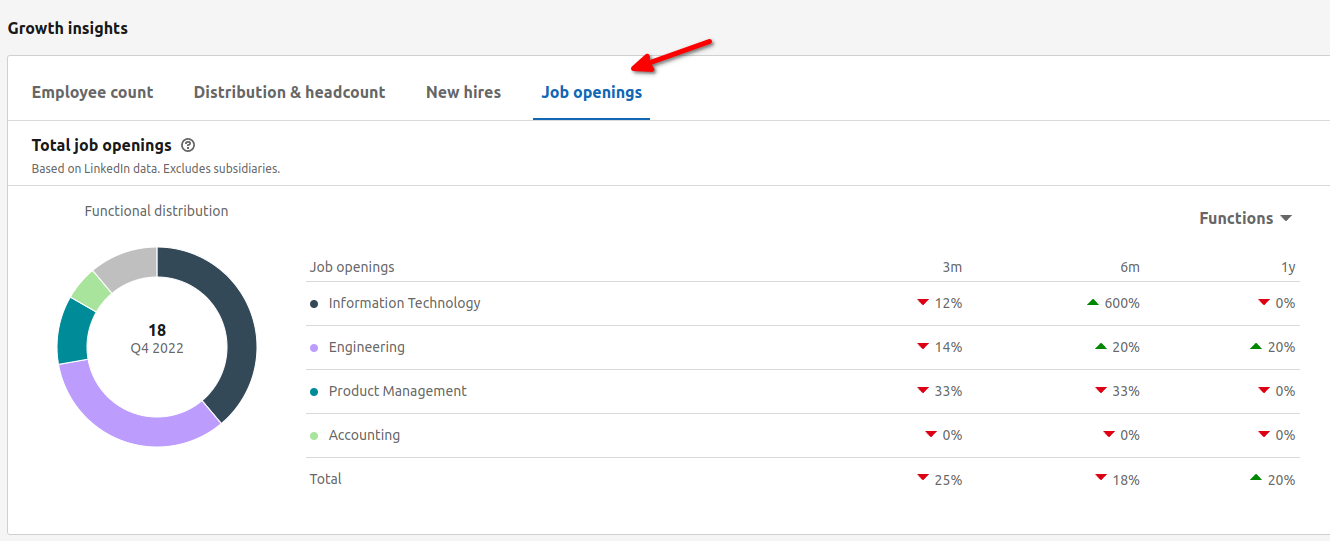Viewport: 1330px width, 541px height.
Task: Open the Functions dropdown
Action: 1246,218
